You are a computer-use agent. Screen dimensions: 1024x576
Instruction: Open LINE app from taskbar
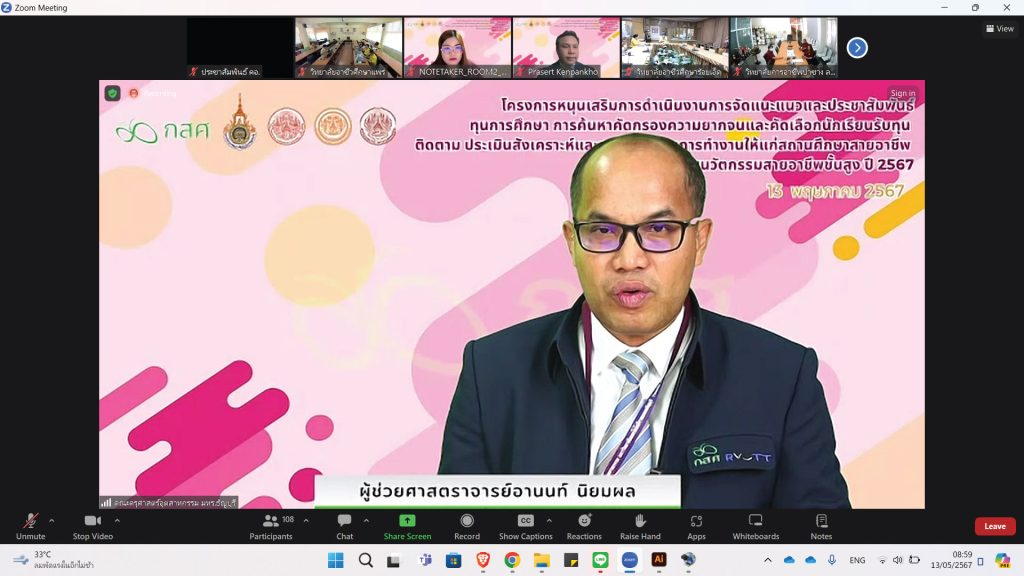(x=600, y=560)
